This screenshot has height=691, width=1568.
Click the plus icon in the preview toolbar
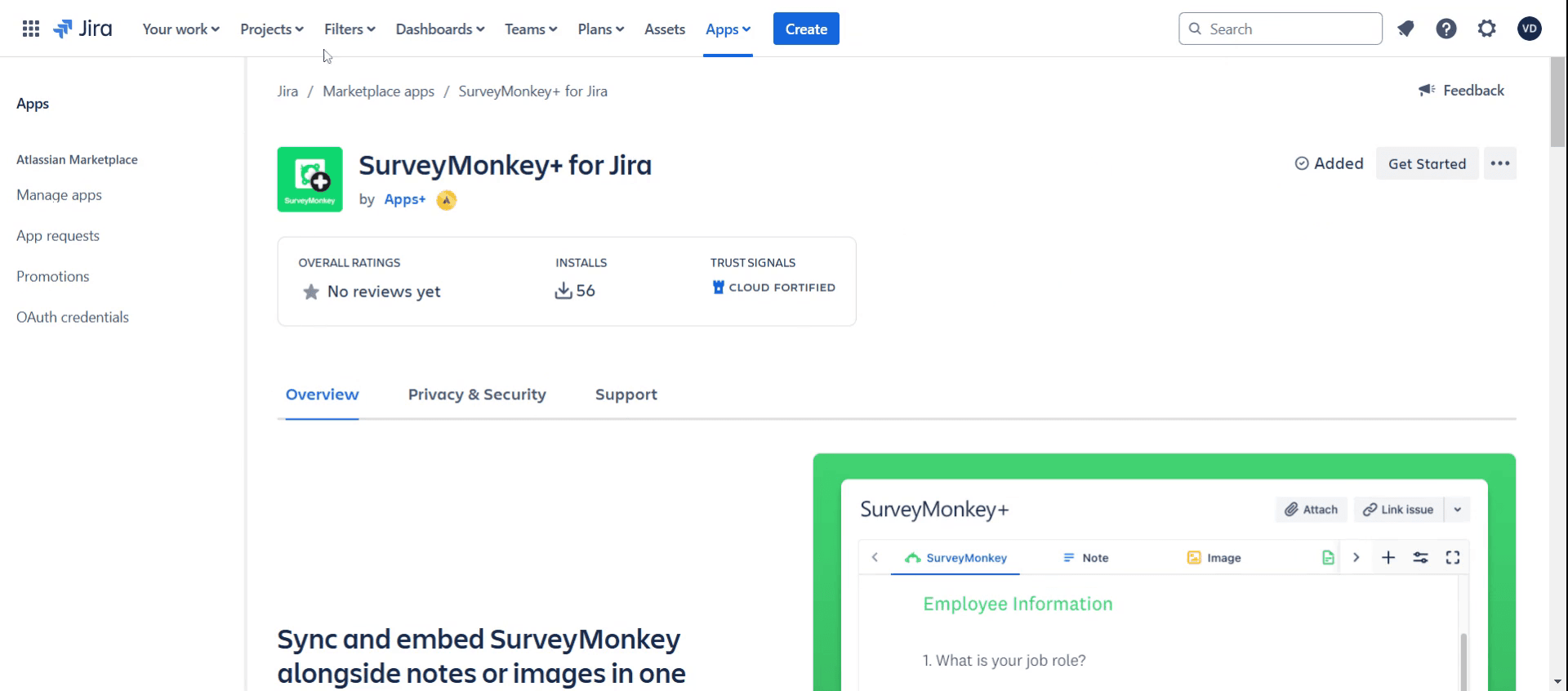[1388, 557]
